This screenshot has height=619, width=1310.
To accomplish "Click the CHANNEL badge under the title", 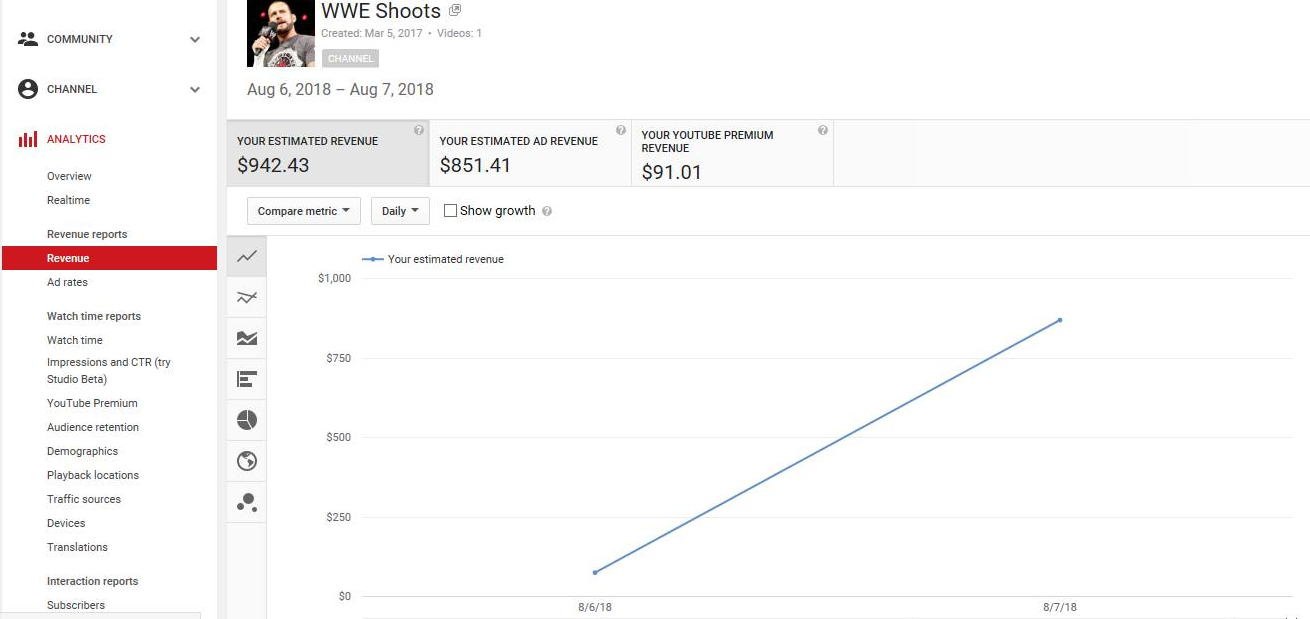I will pos(351,59).
